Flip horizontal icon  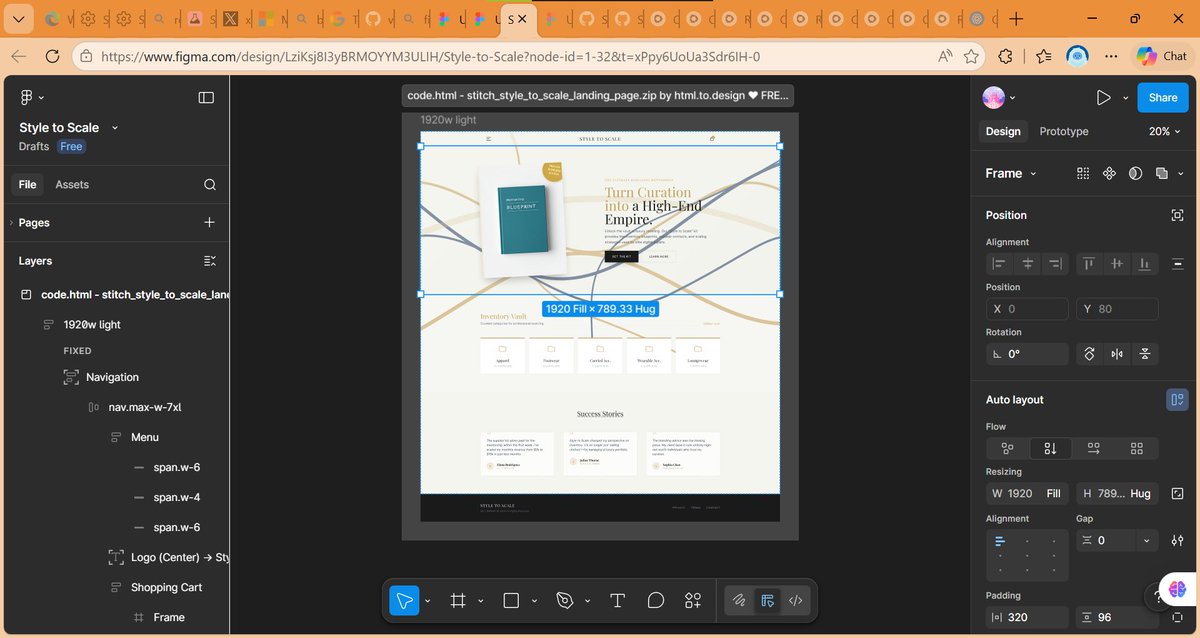pyautogui.click(x=1117, y=354)
